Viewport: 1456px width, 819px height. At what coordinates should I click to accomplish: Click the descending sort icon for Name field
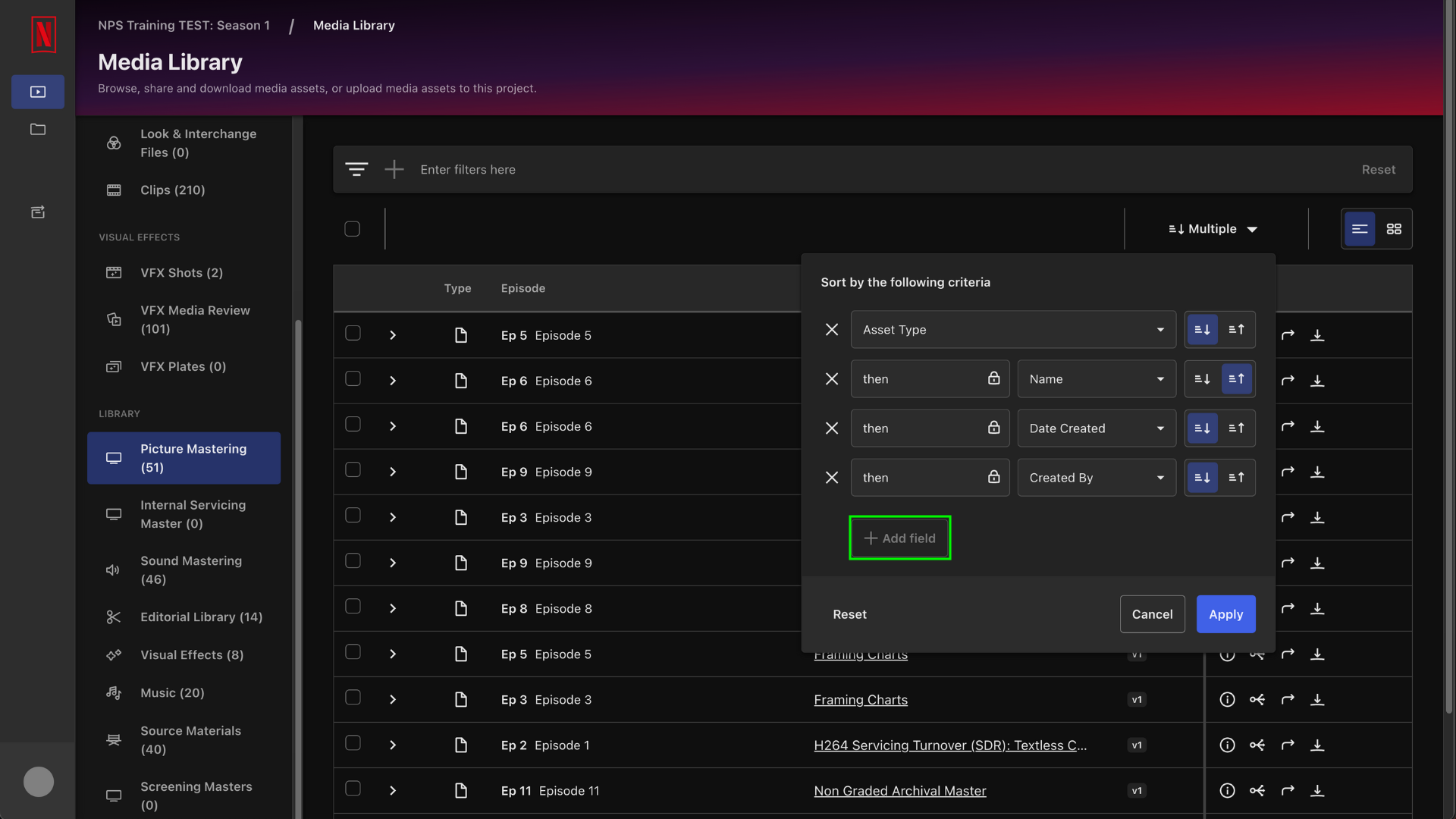click(x=1202, y=378)
